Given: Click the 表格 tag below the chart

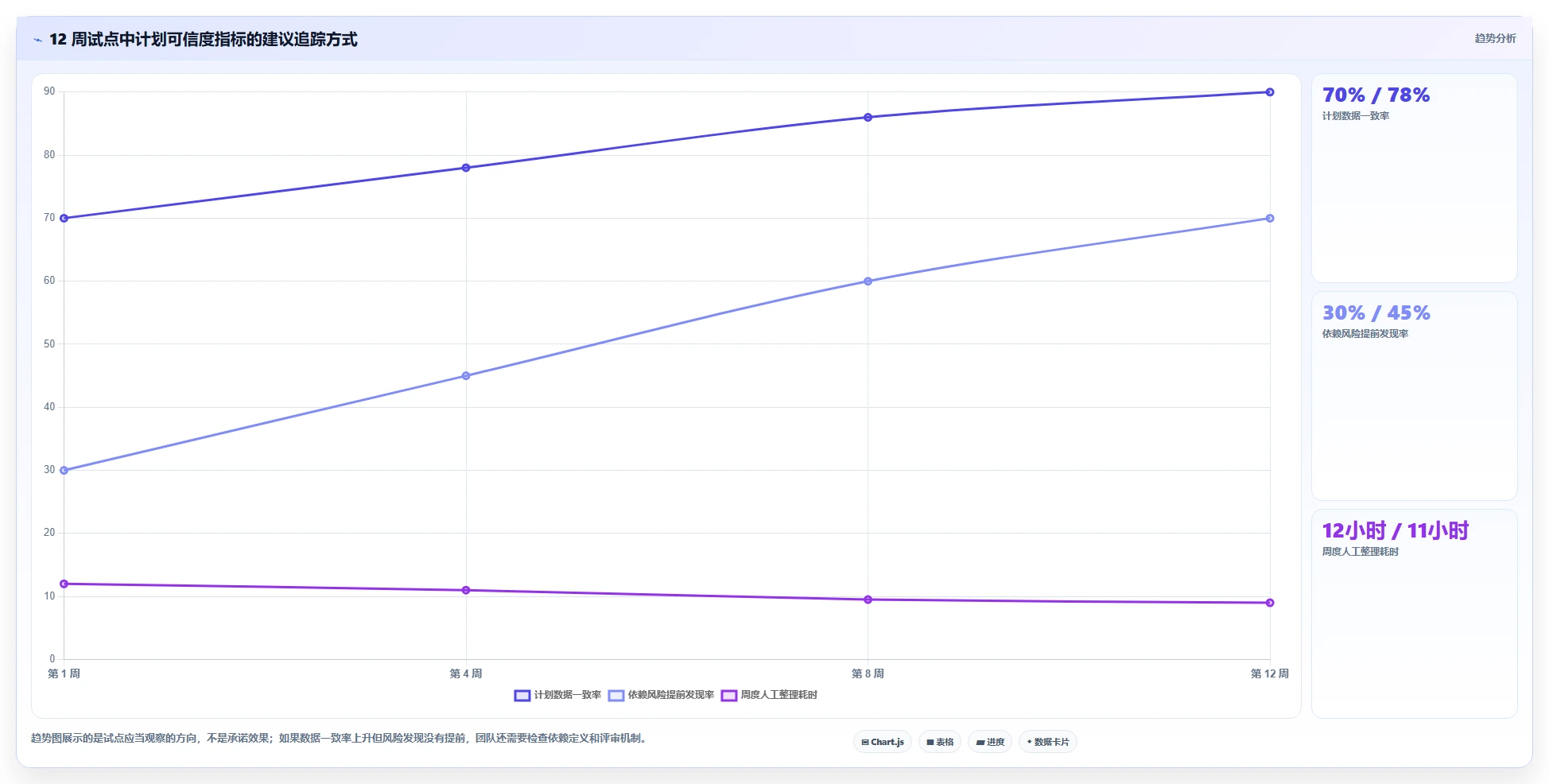Looking at the screenshot, I should [940, 742].
